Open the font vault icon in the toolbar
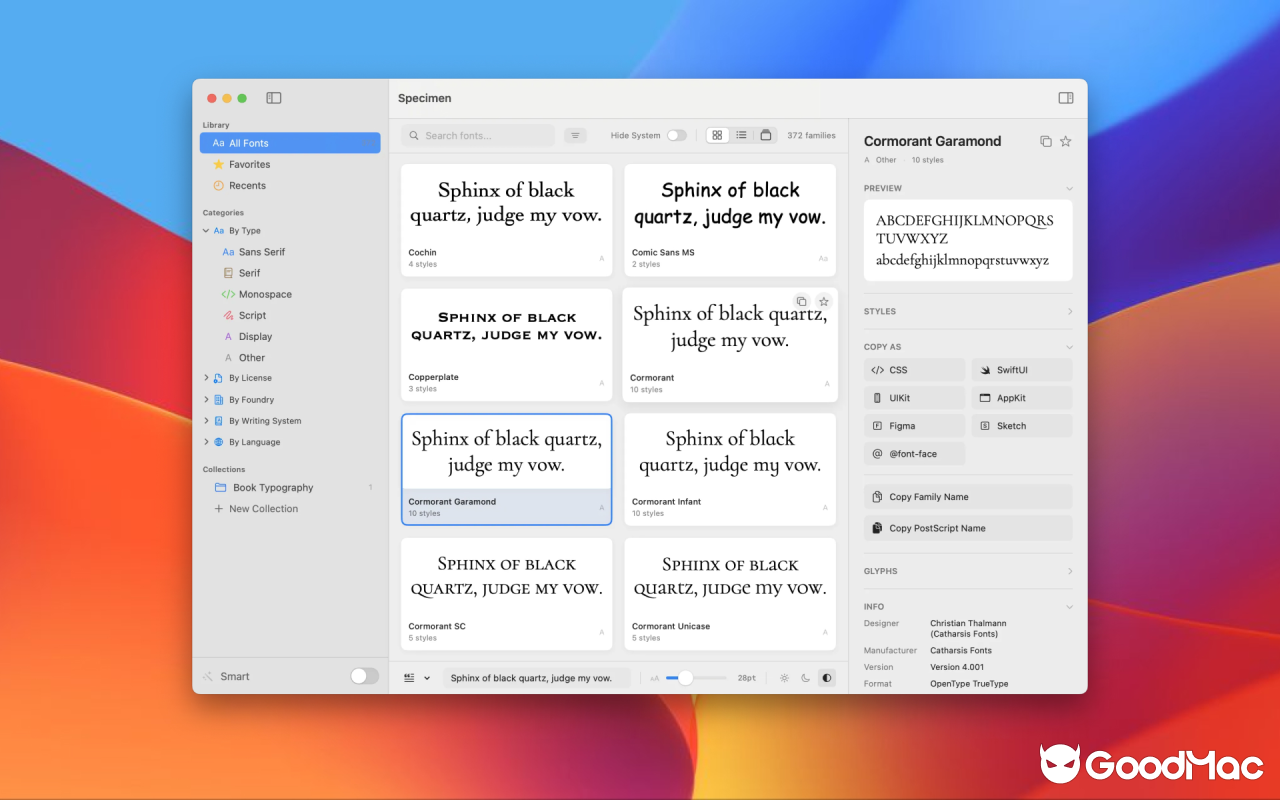The height and width of the screenshot is (800, 1280). tap(766, 134)
